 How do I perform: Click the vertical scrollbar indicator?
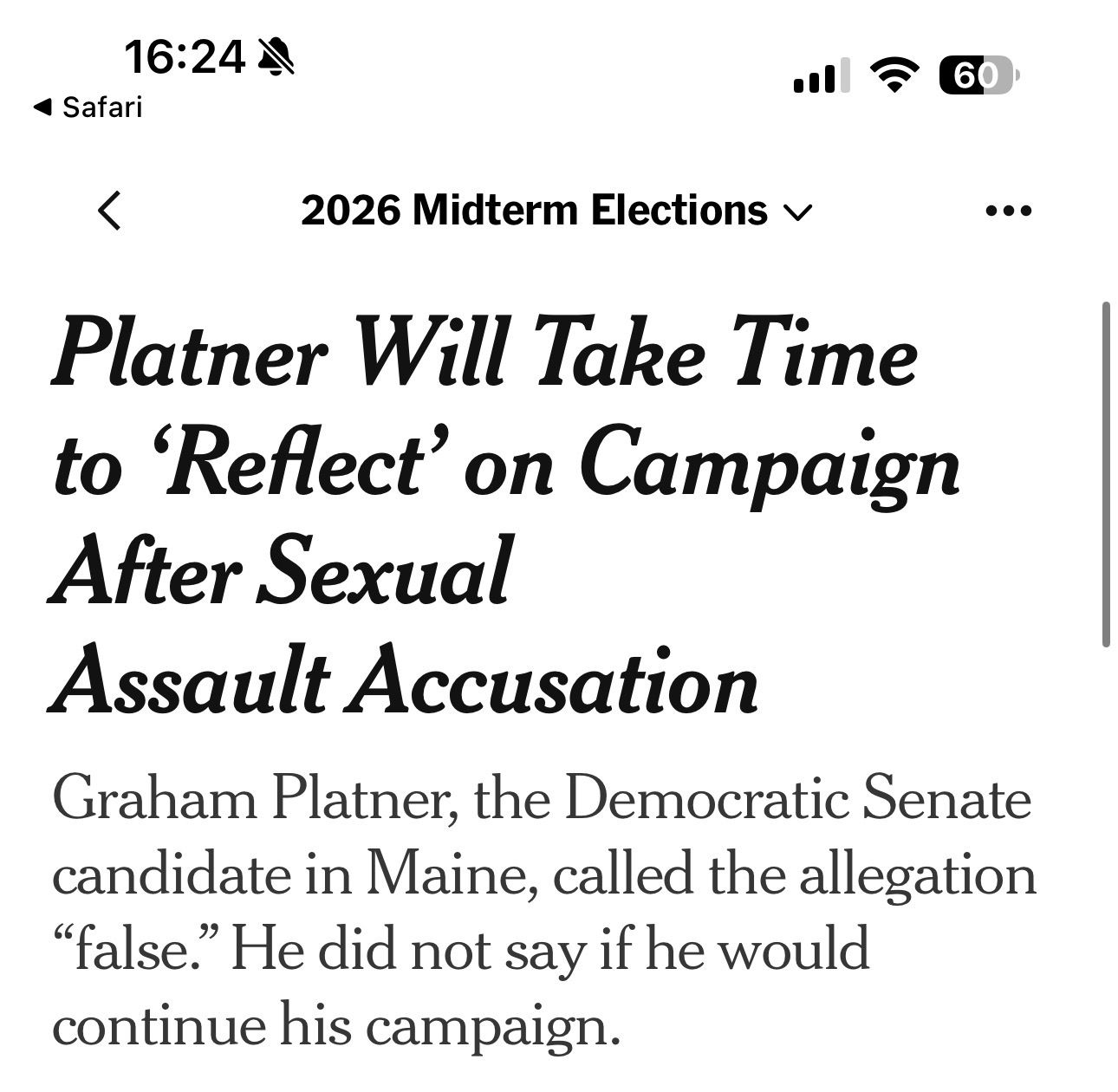[x=1106, y=474]
